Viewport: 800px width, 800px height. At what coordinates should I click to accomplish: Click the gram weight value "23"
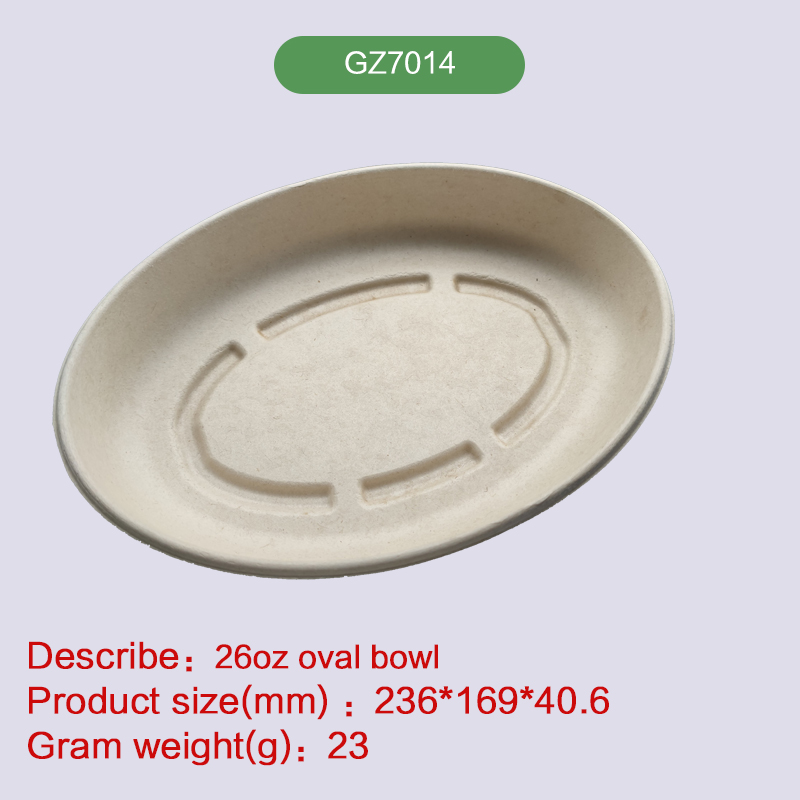coord(348,746)
